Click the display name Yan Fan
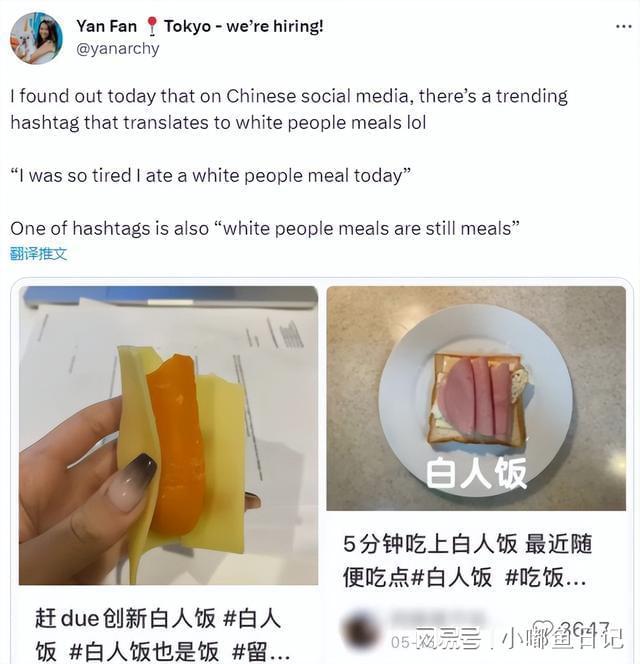The height and width of the screenshot is (664, 640). click(x=106, y=26)
